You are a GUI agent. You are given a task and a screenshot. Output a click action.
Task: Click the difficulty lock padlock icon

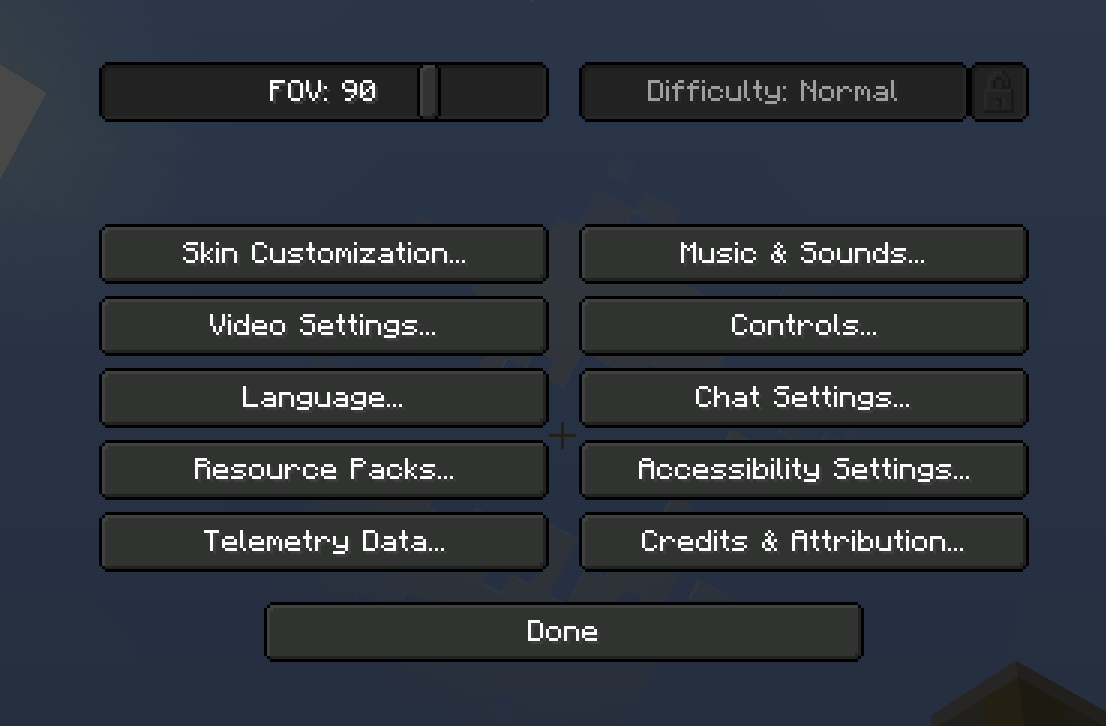tap(999, 92)
